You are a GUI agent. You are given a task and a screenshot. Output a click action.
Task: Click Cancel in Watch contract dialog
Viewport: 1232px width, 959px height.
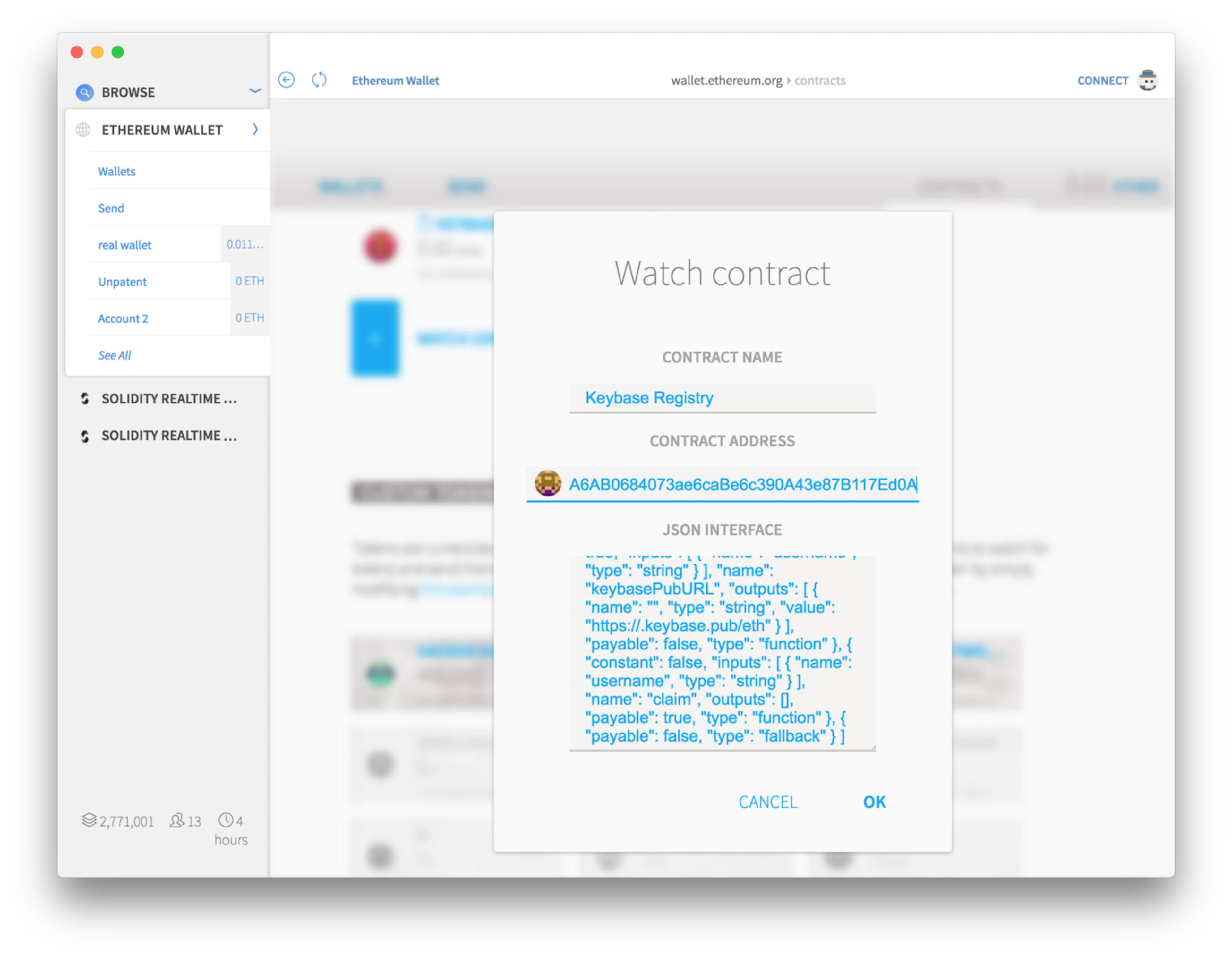click(768, 802)
